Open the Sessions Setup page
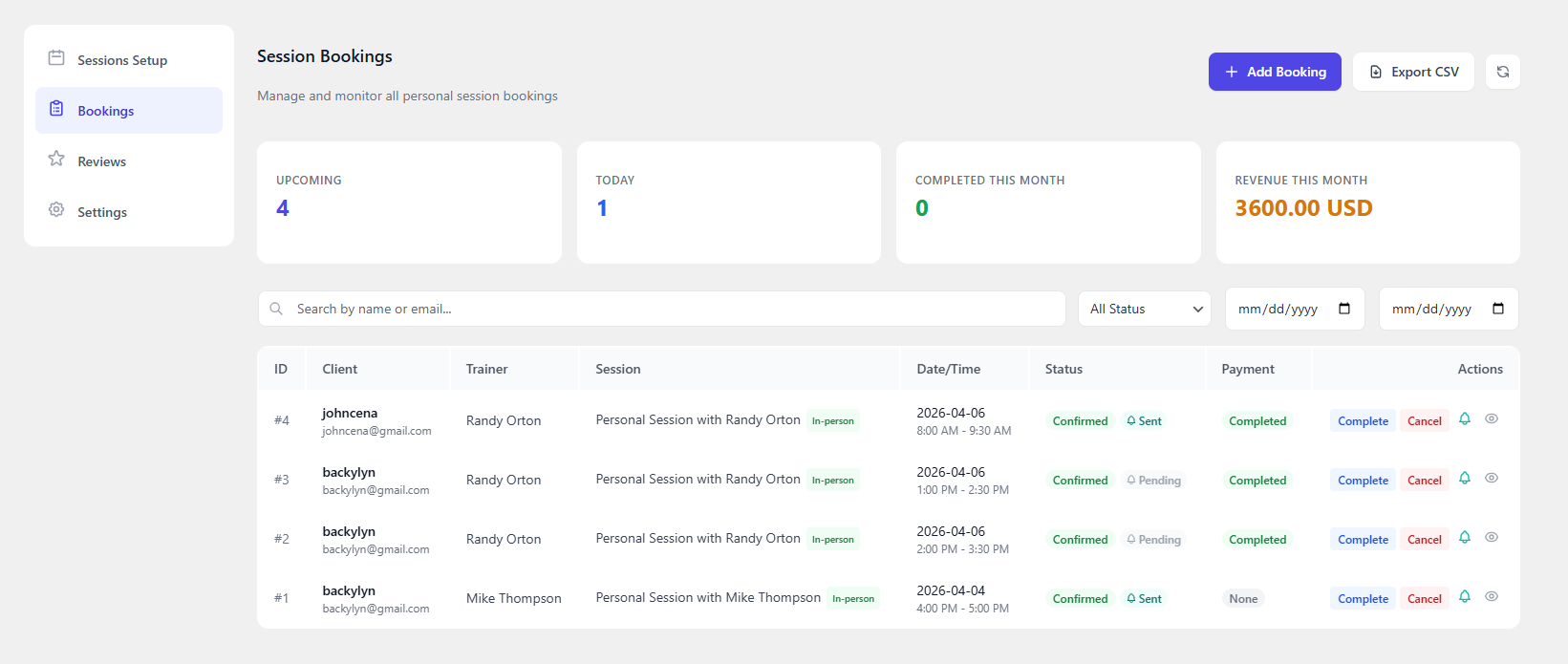 pyautogui.click(x=122, y=60)
